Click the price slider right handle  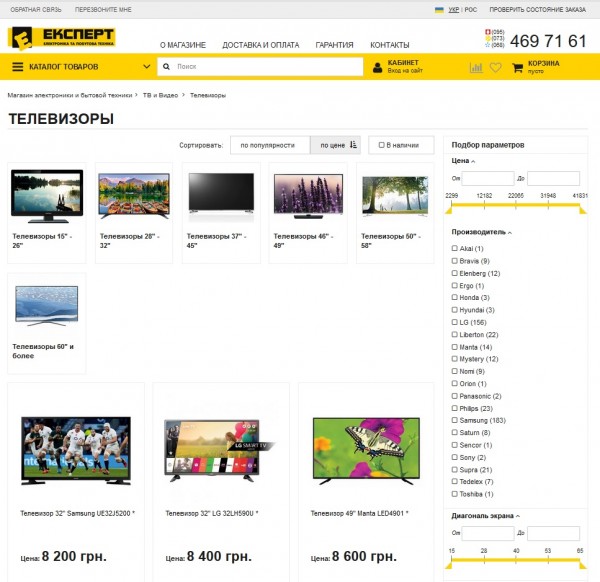tap(583, 210)
